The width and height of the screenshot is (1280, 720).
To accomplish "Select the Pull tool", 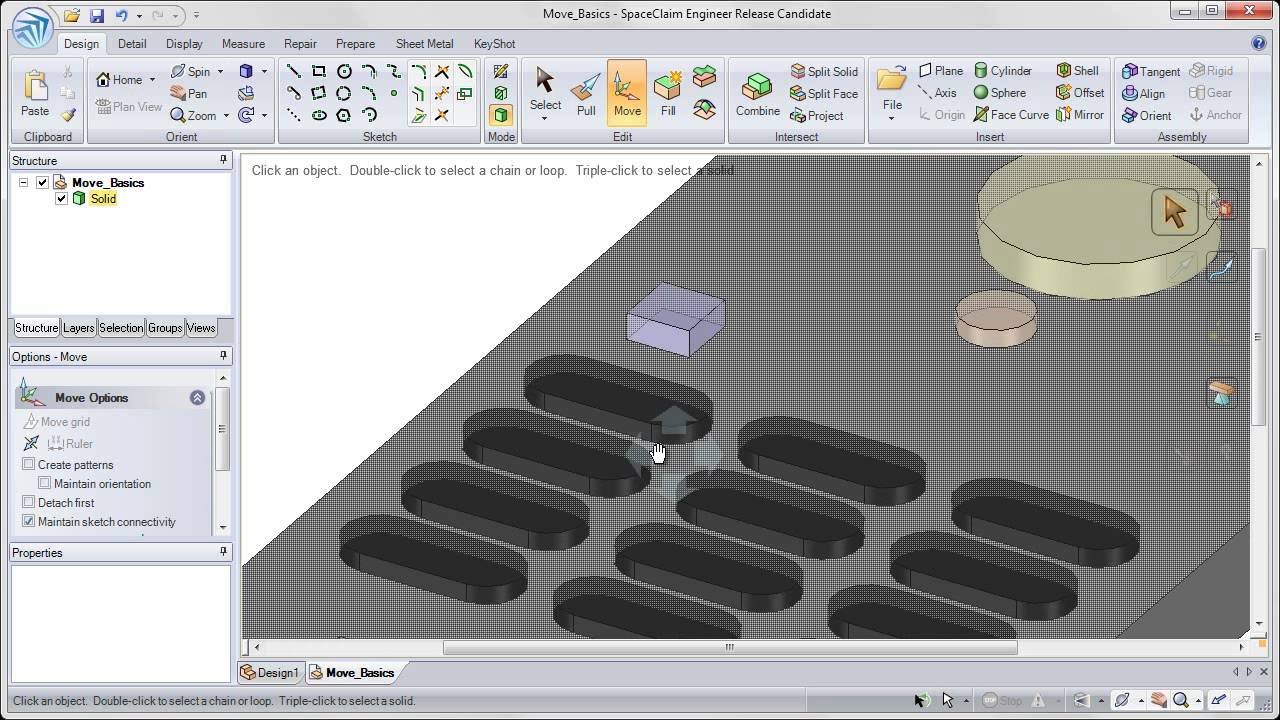I will pos(586,93).
